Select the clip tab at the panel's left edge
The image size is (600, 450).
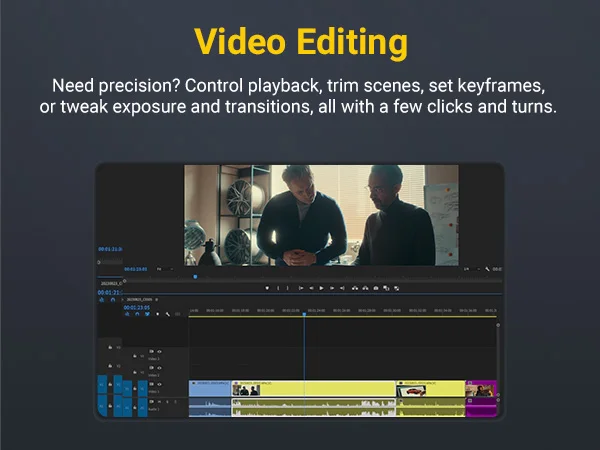(111, 283)
